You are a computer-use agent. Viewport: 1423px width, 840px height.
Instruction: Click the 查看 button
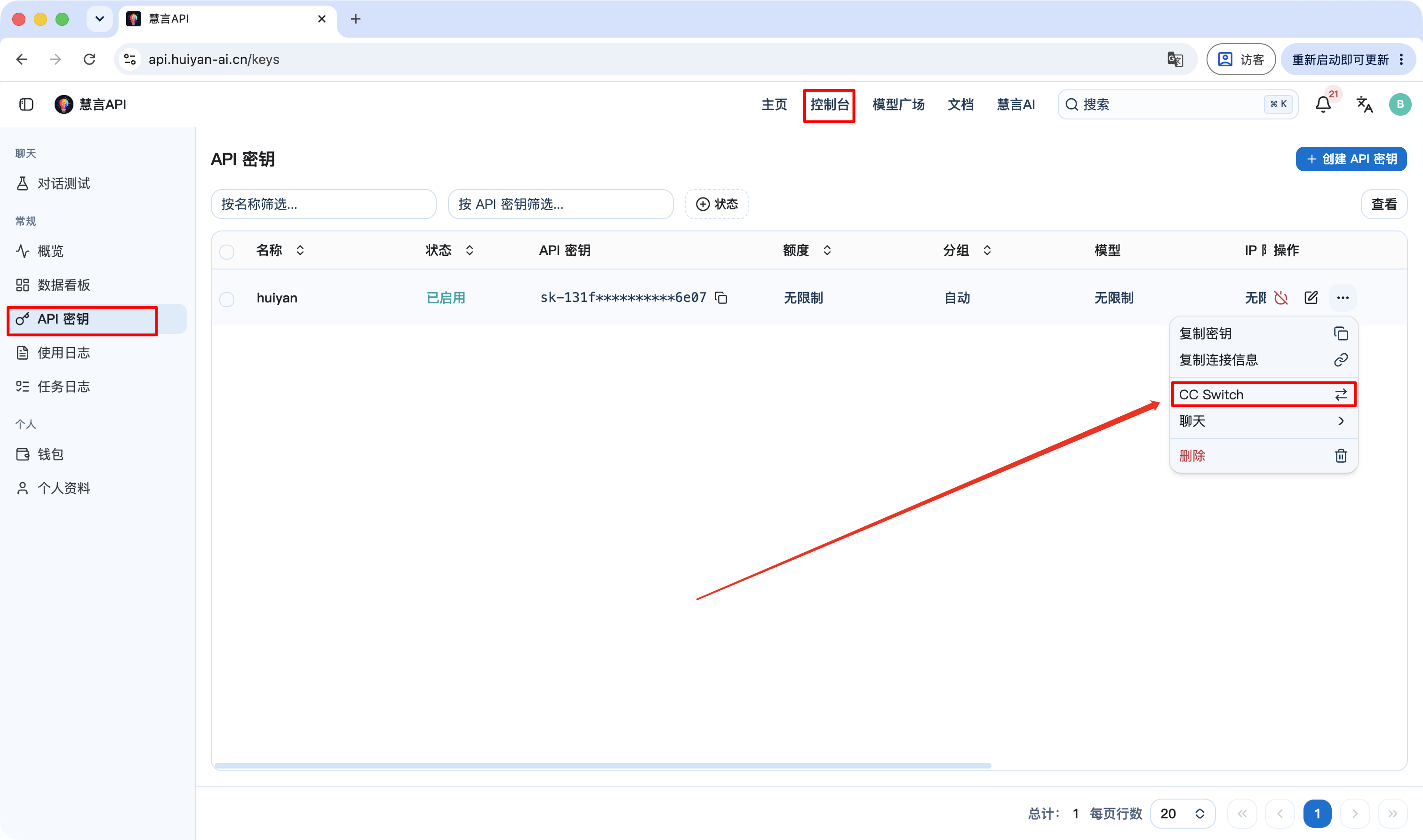(x=1384, y=204)
